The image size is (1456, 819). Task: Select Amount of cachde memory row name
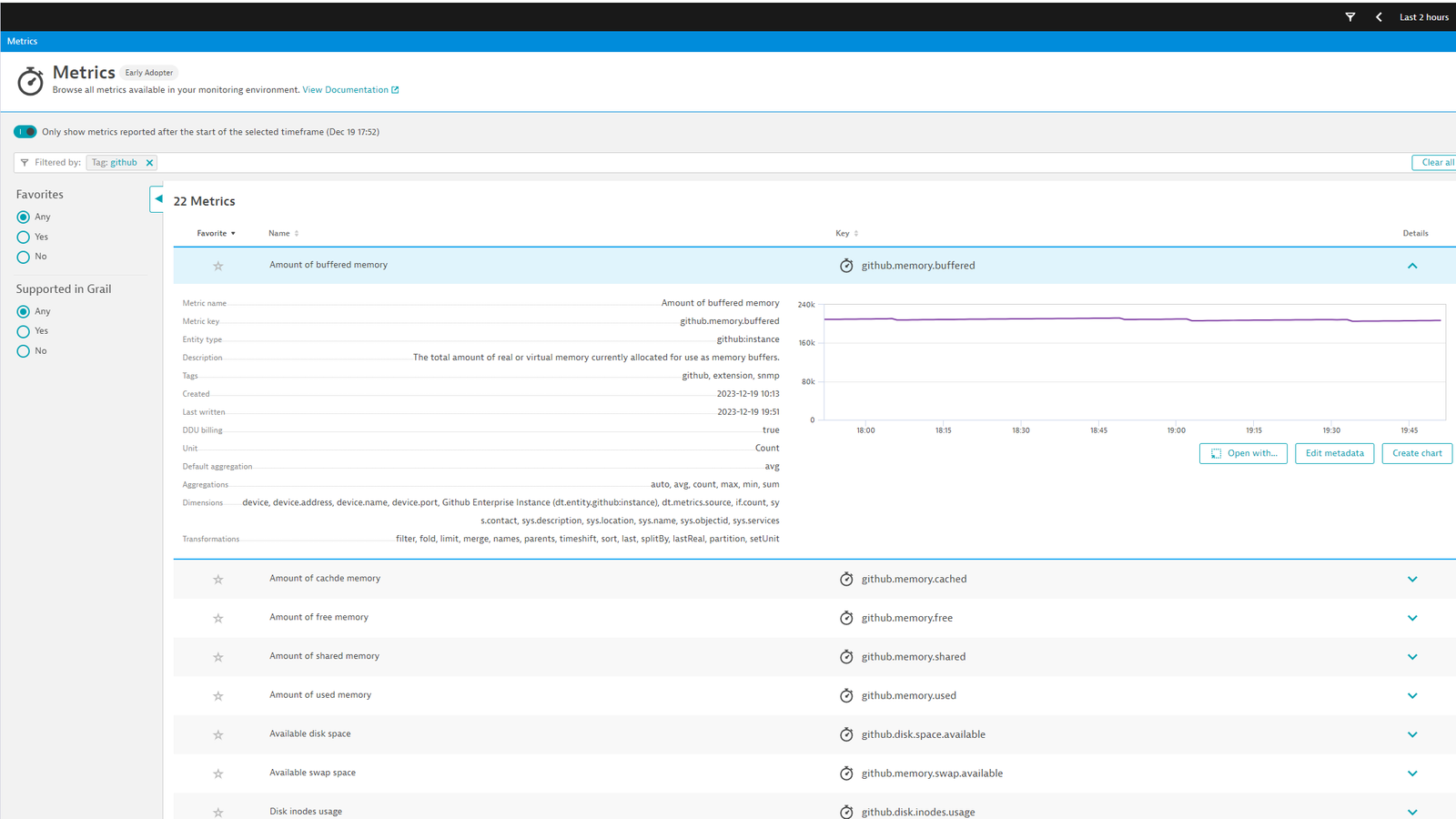(x=325, y=579)
